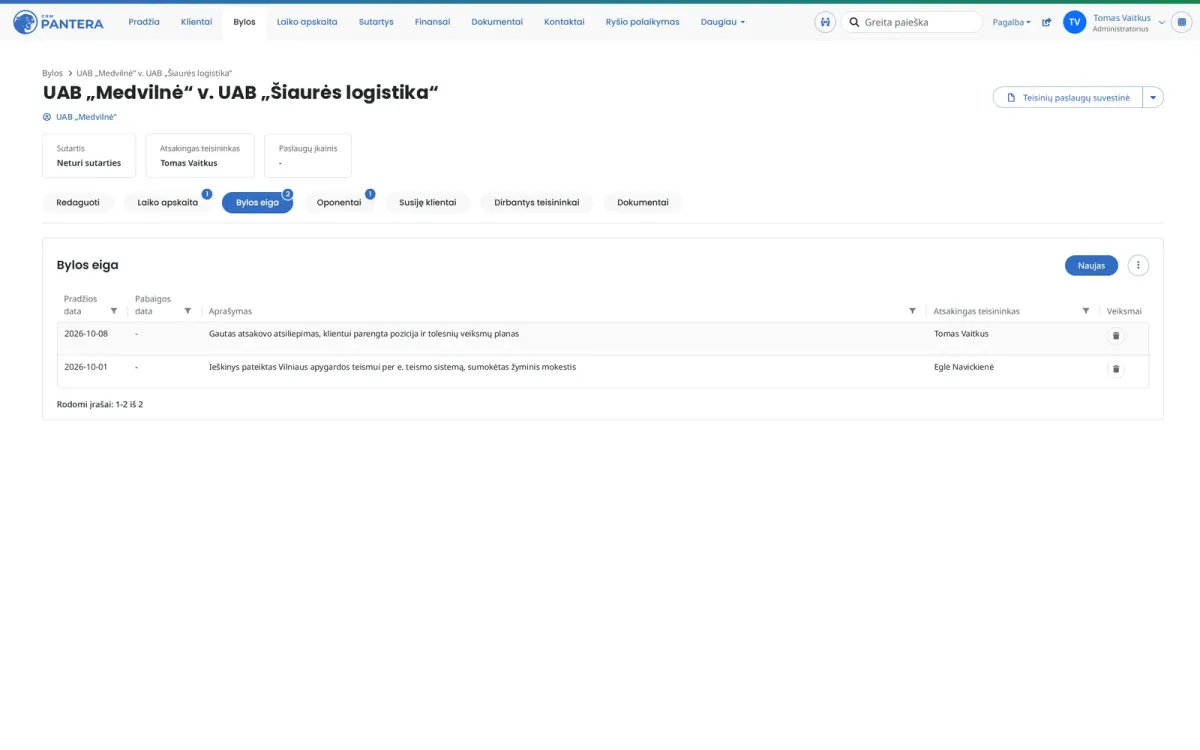Click the TV user avatar
The height and width of the screenshot is (750, 1200).
coord(1075,22)
